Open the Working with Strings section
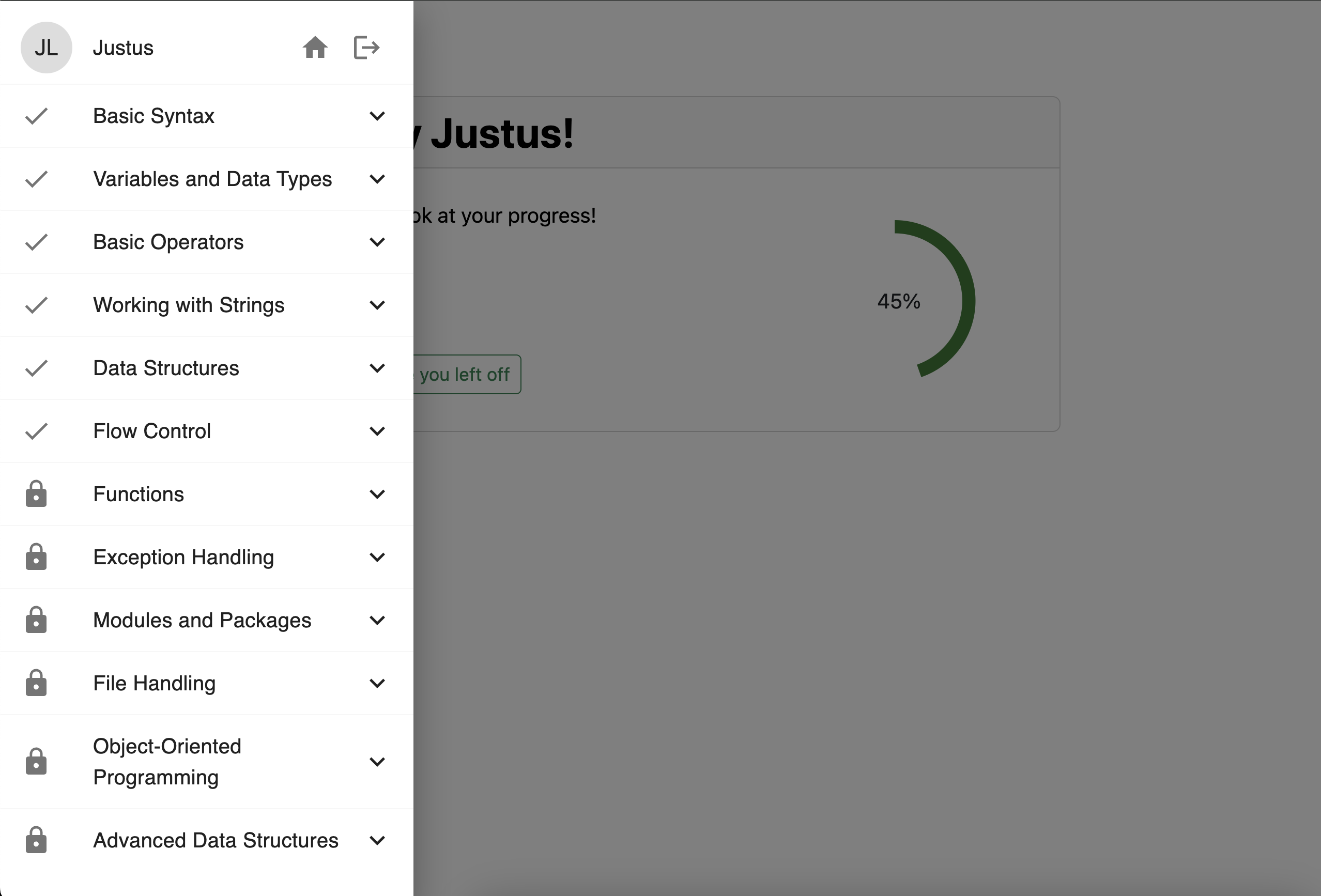 189,305
